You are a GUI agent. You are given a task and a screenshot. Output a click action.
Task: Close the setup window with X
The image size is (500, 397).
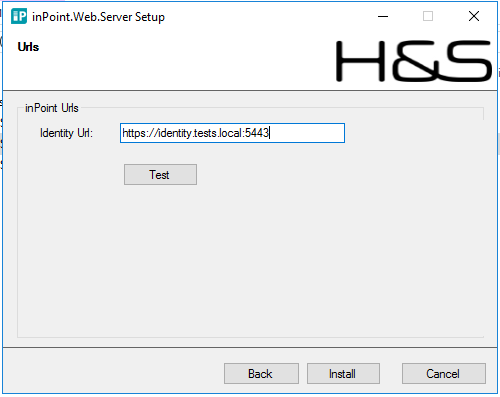click(474, 16)
